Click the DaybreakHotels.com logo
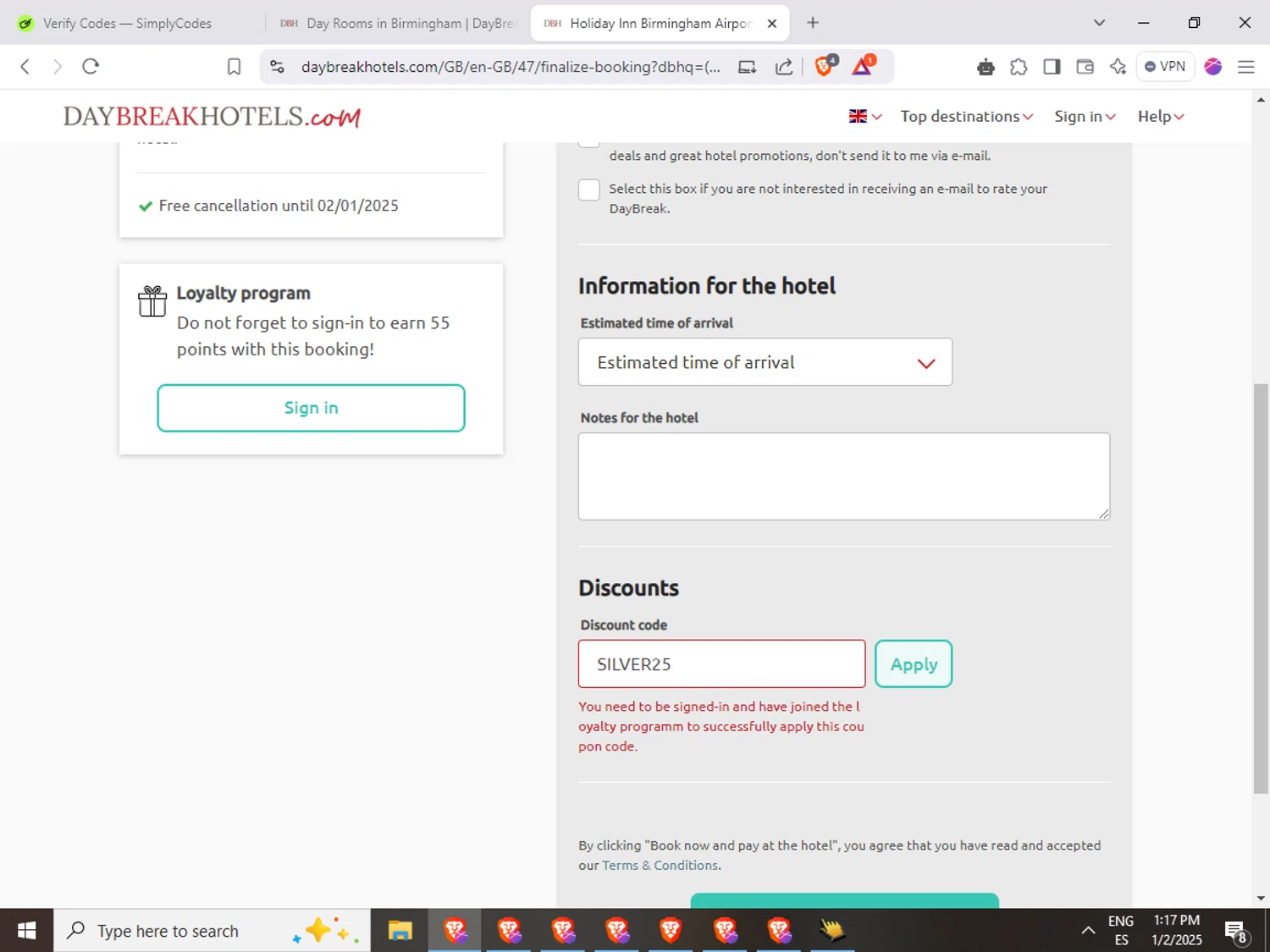Screen dimensions: 1270x952 coord(212,116)
